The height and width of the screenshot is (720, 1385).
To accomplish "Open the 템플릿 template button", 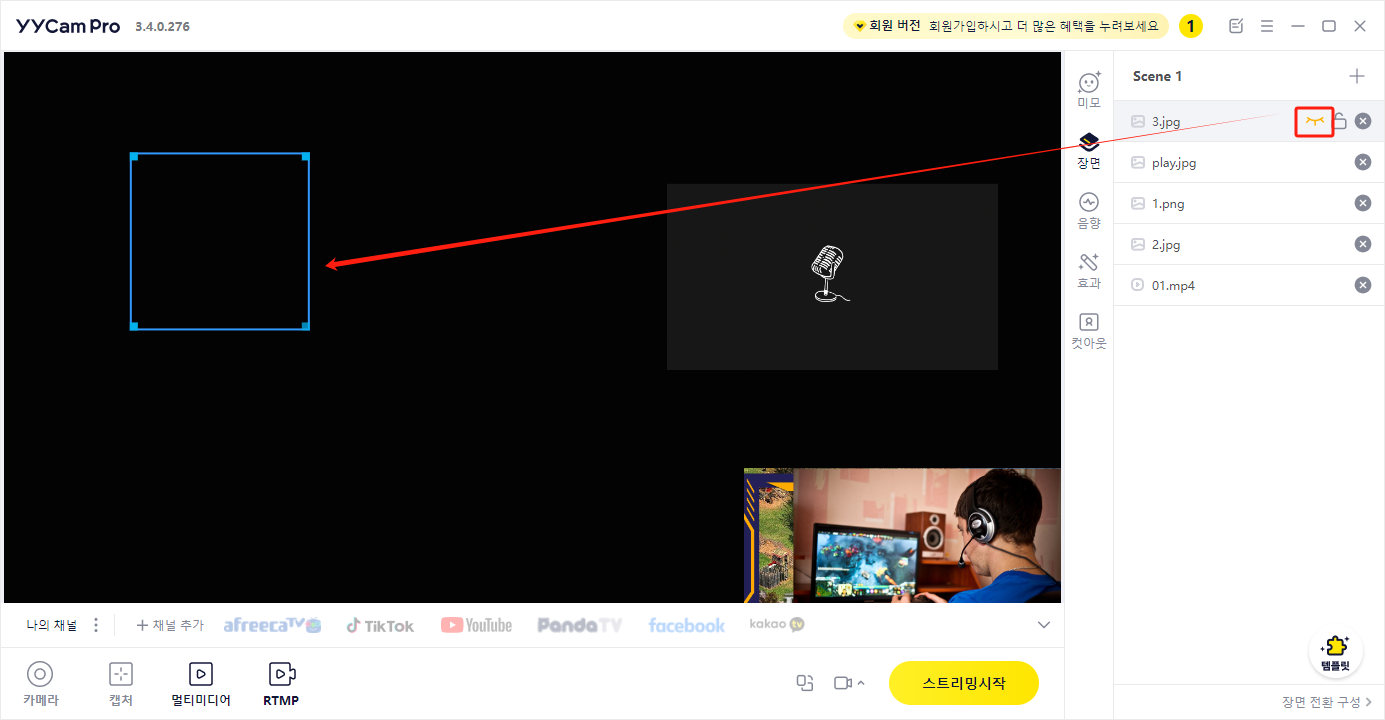I will [x=1335, y=652].
